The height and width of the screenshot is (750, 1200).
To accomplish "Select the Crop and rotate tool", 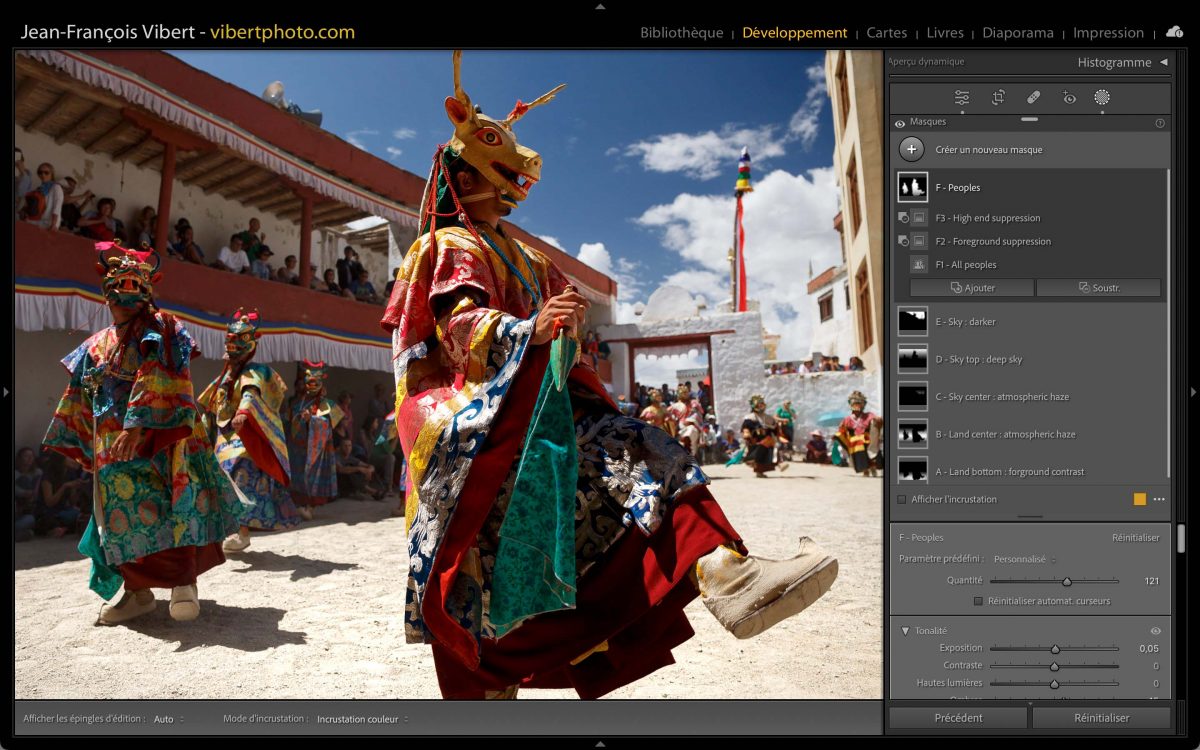I will 998,98.
